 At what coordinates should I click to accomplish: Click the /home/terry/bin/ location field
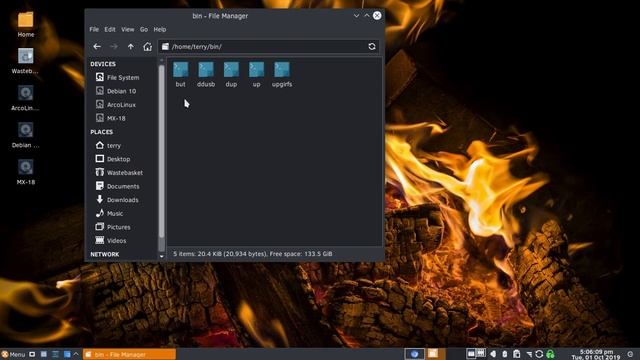click(x=269, y=47)
